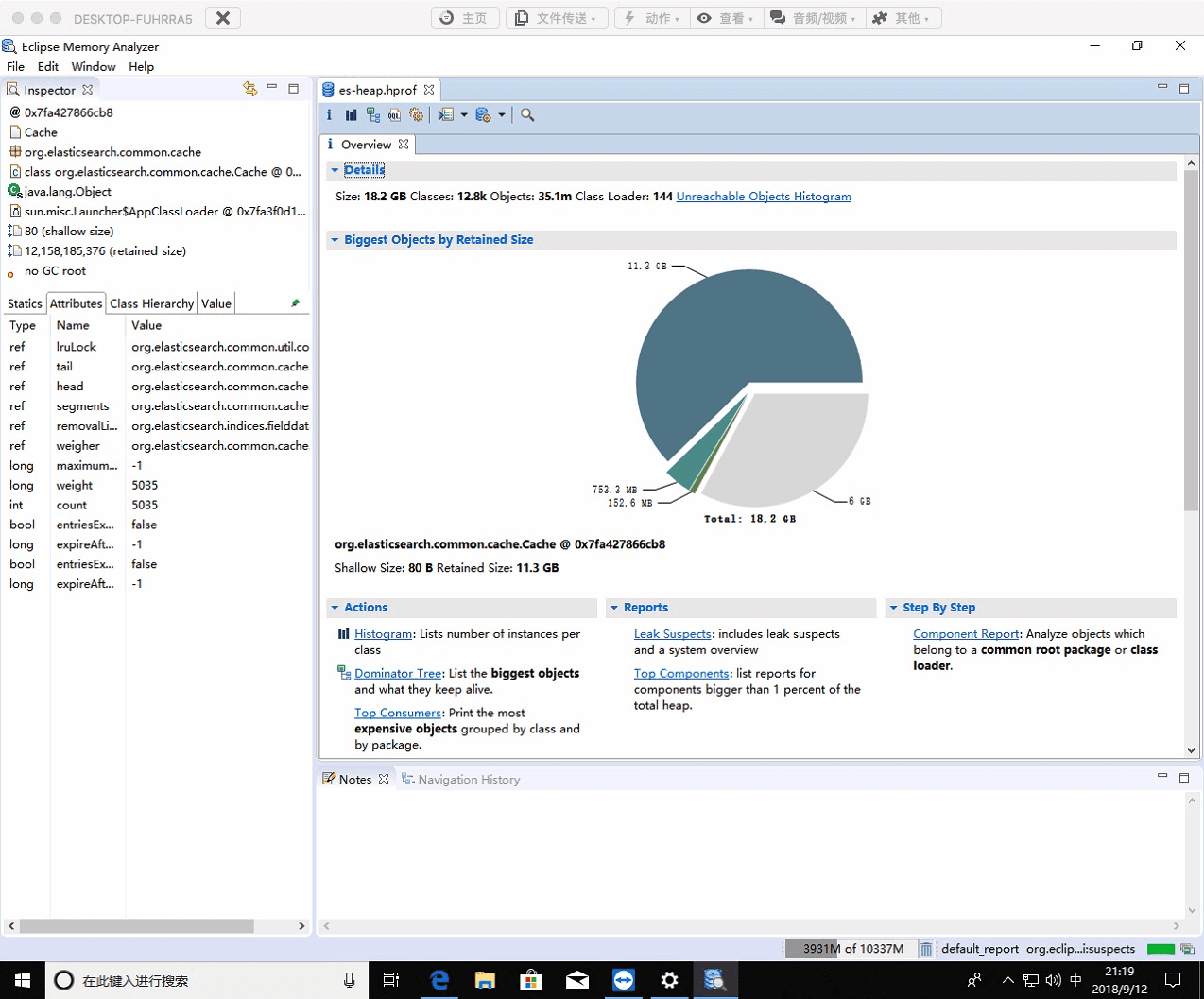Click Inspector link-with-editor arrows icon
1204x999 pixels.
pyautogui.click(x=250, y=89)
